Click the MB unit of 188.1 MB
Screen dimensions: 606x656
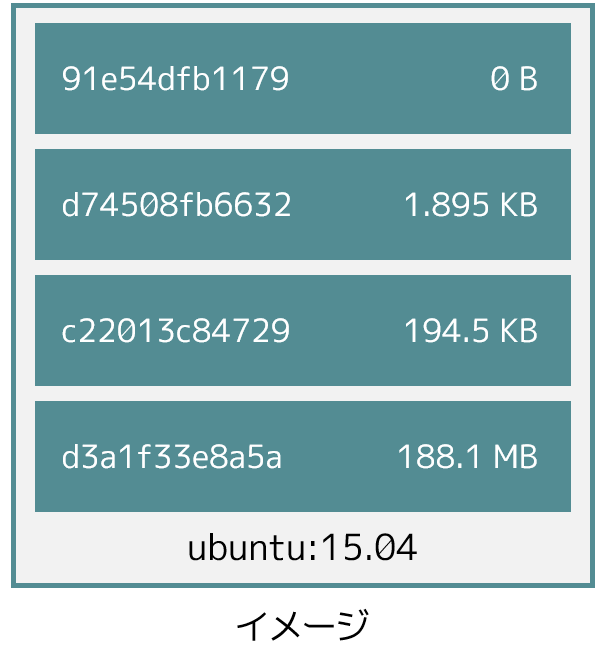click(x=516, y=456)
